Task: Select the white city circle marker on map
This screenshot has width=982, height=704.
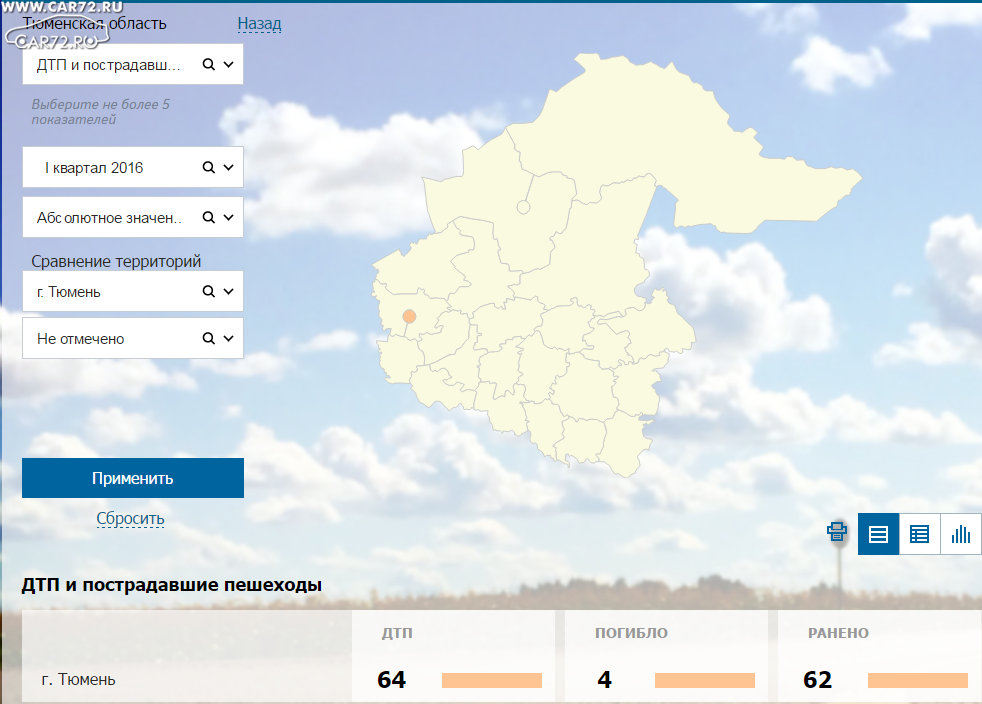Action: (x=524, y=207)
